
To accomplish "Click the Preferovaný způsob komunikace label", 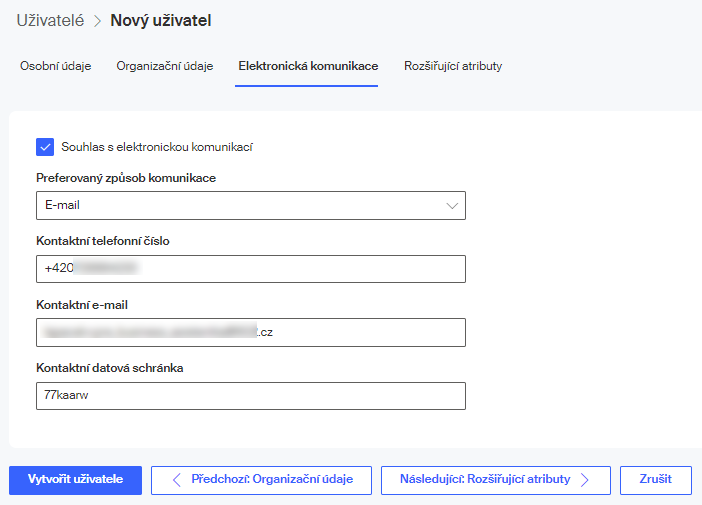I will (126, 178).
